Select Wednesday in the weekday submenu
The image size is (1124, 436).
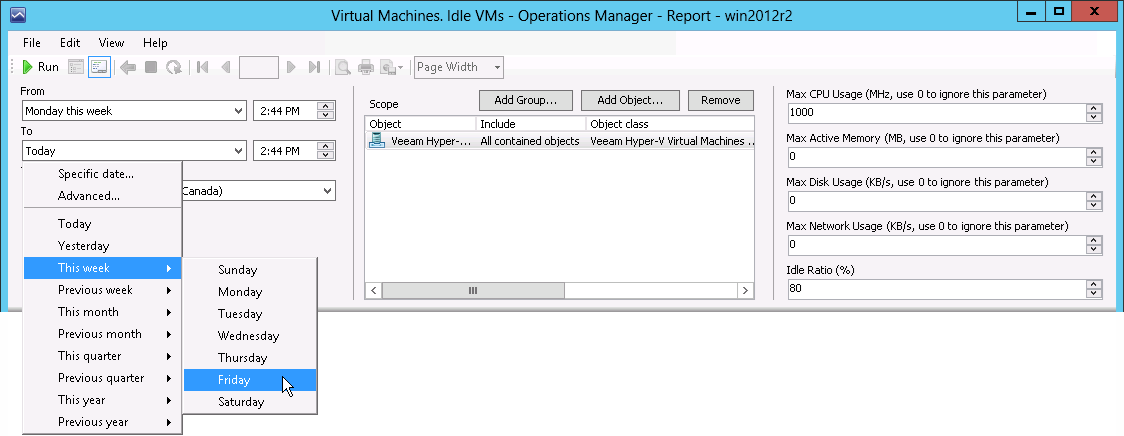249,336
